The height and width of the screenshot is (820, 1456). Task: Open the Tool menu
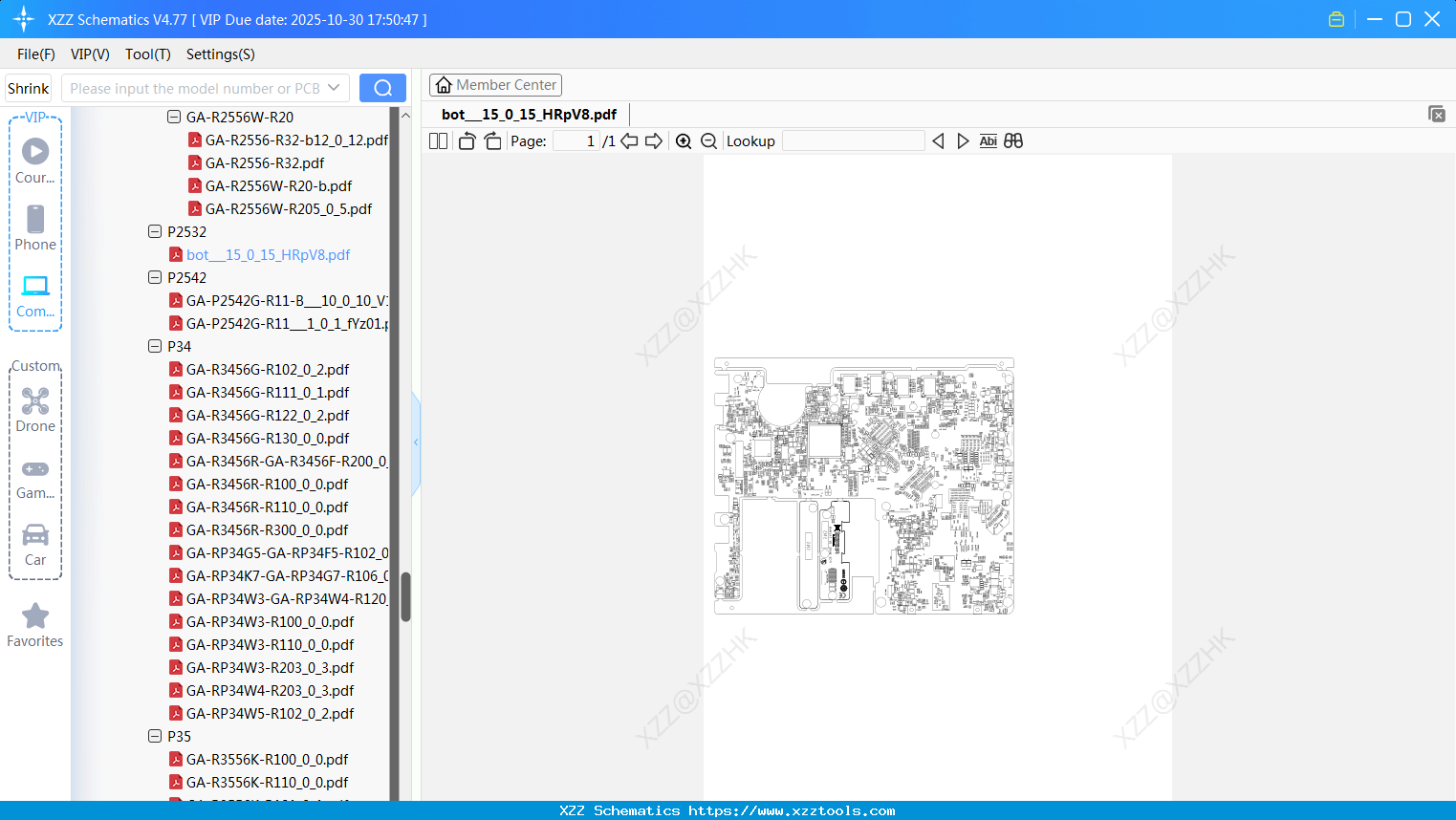point(148,54)
